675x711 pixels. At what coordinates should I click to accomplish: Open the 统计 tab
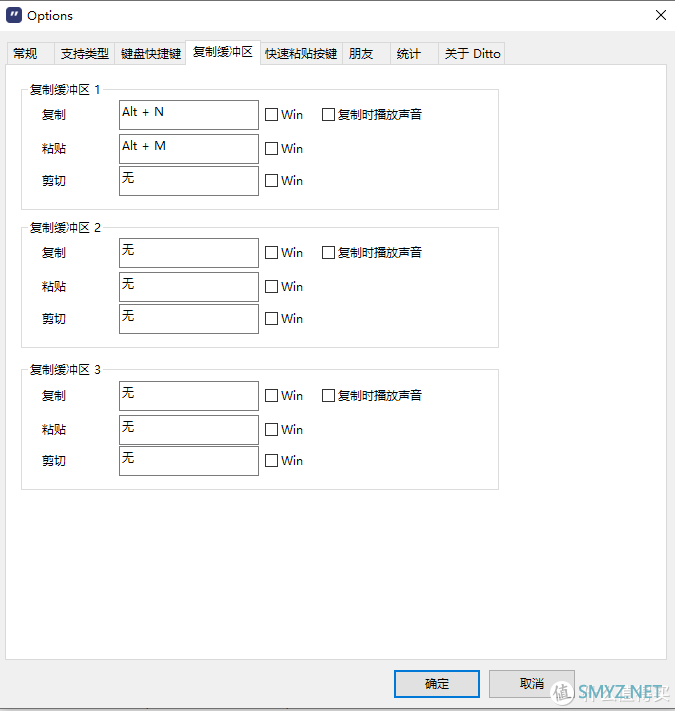coord(414,54)
